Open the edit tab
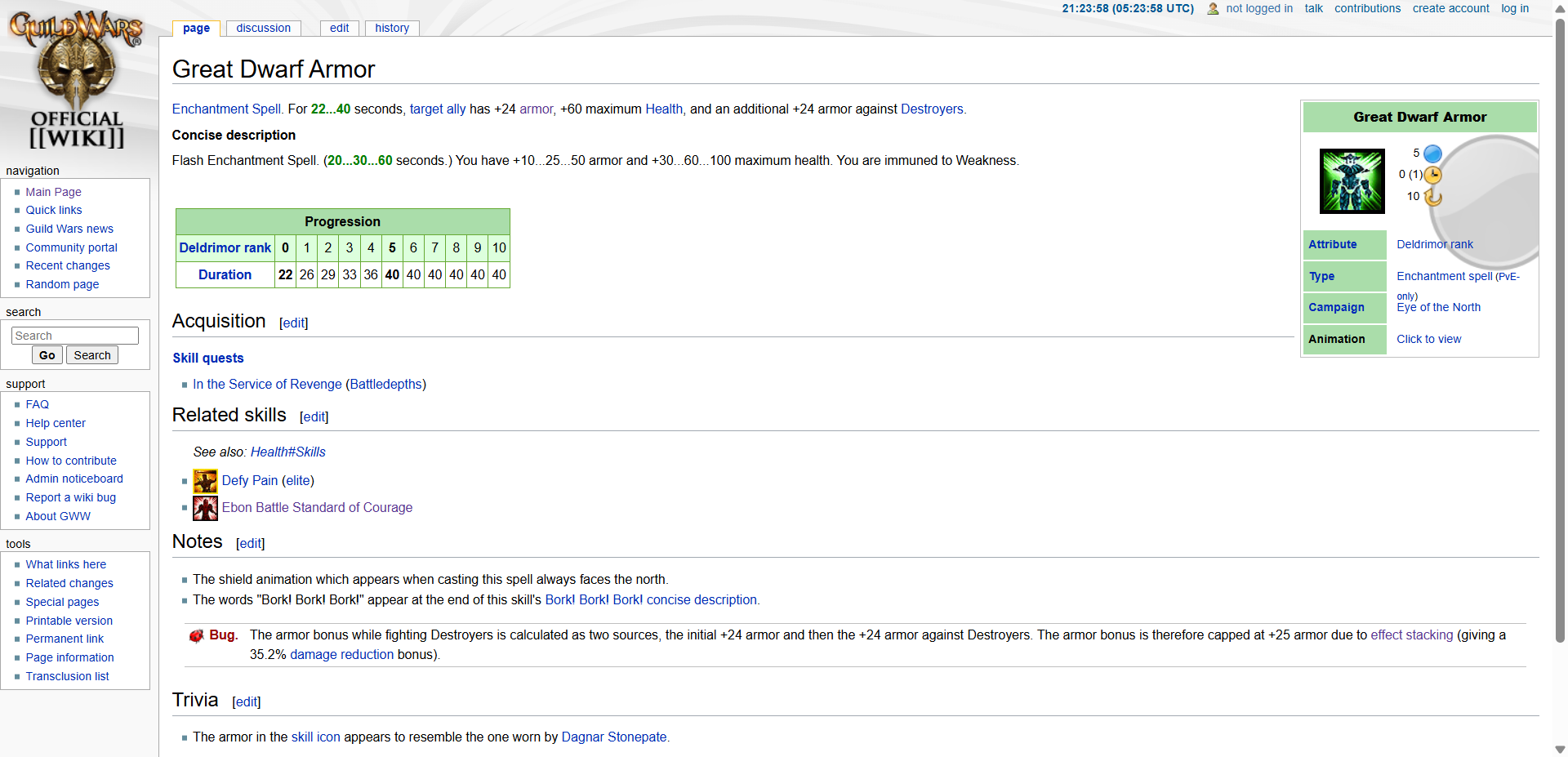 [339, 28]
